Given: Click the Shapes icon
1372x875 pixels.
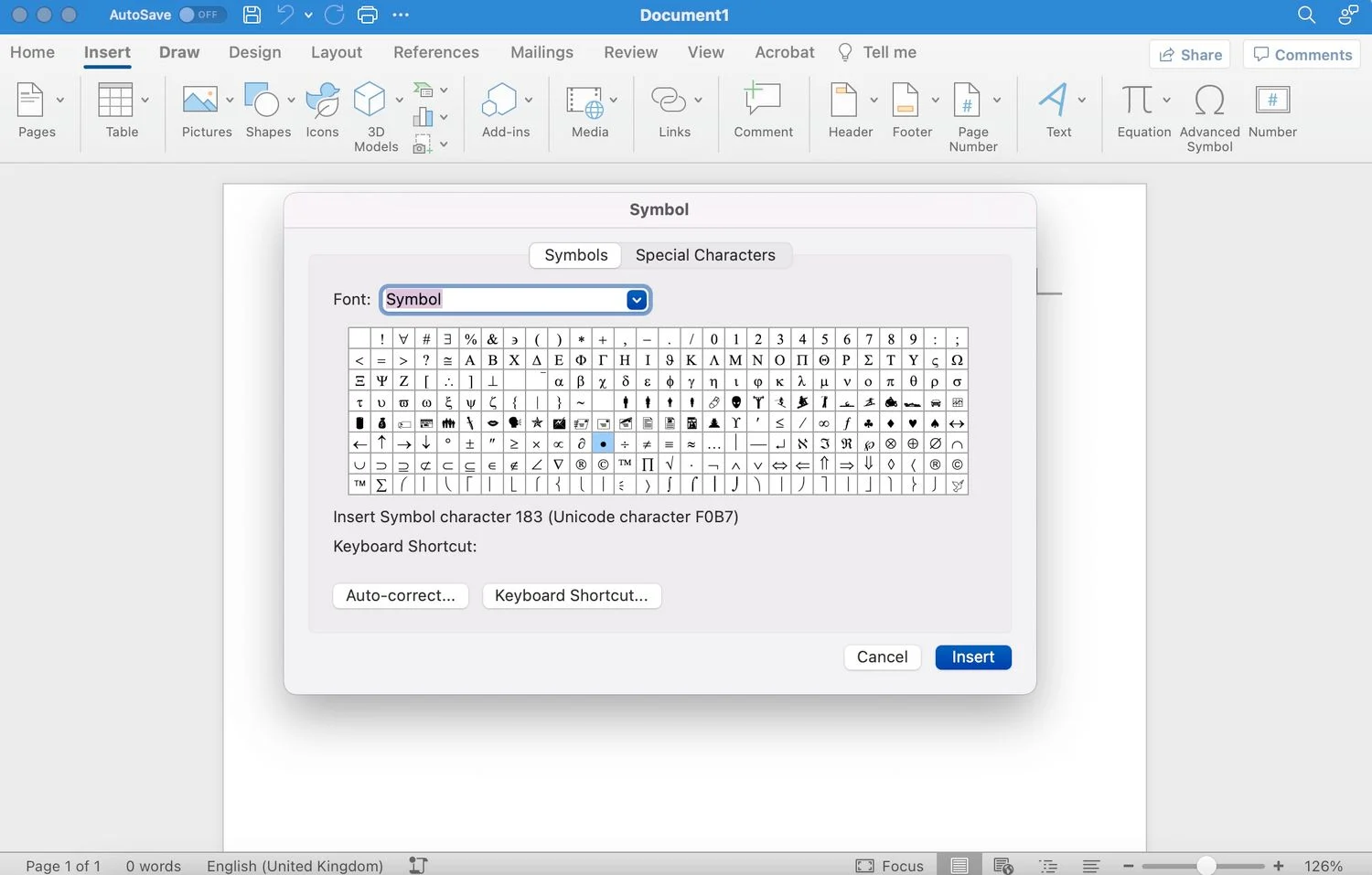Looking at the screenshot, I should point(262,100).
